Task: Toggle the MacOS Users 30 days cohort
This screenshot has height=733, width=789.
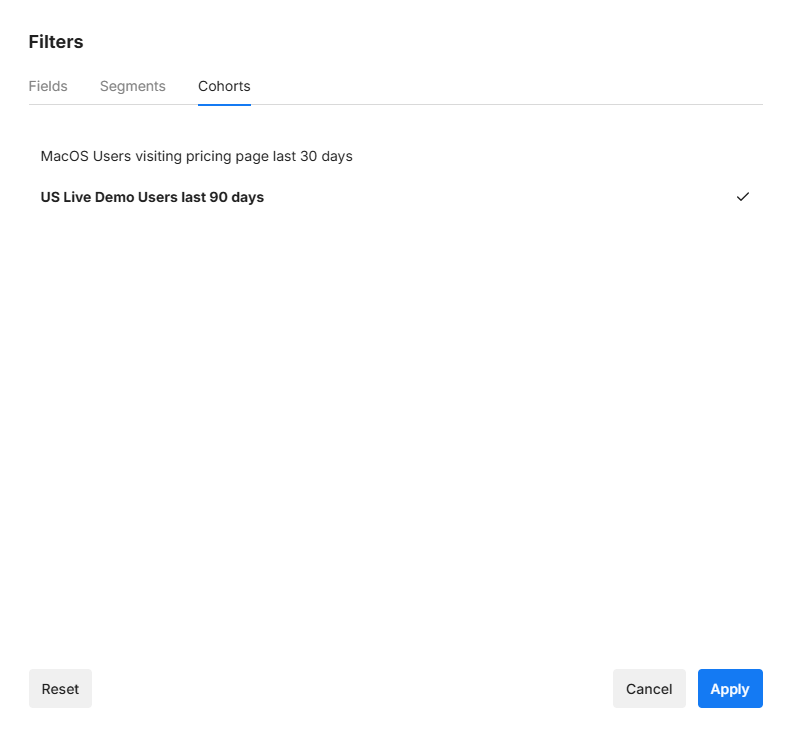Action: click(196, 156)
